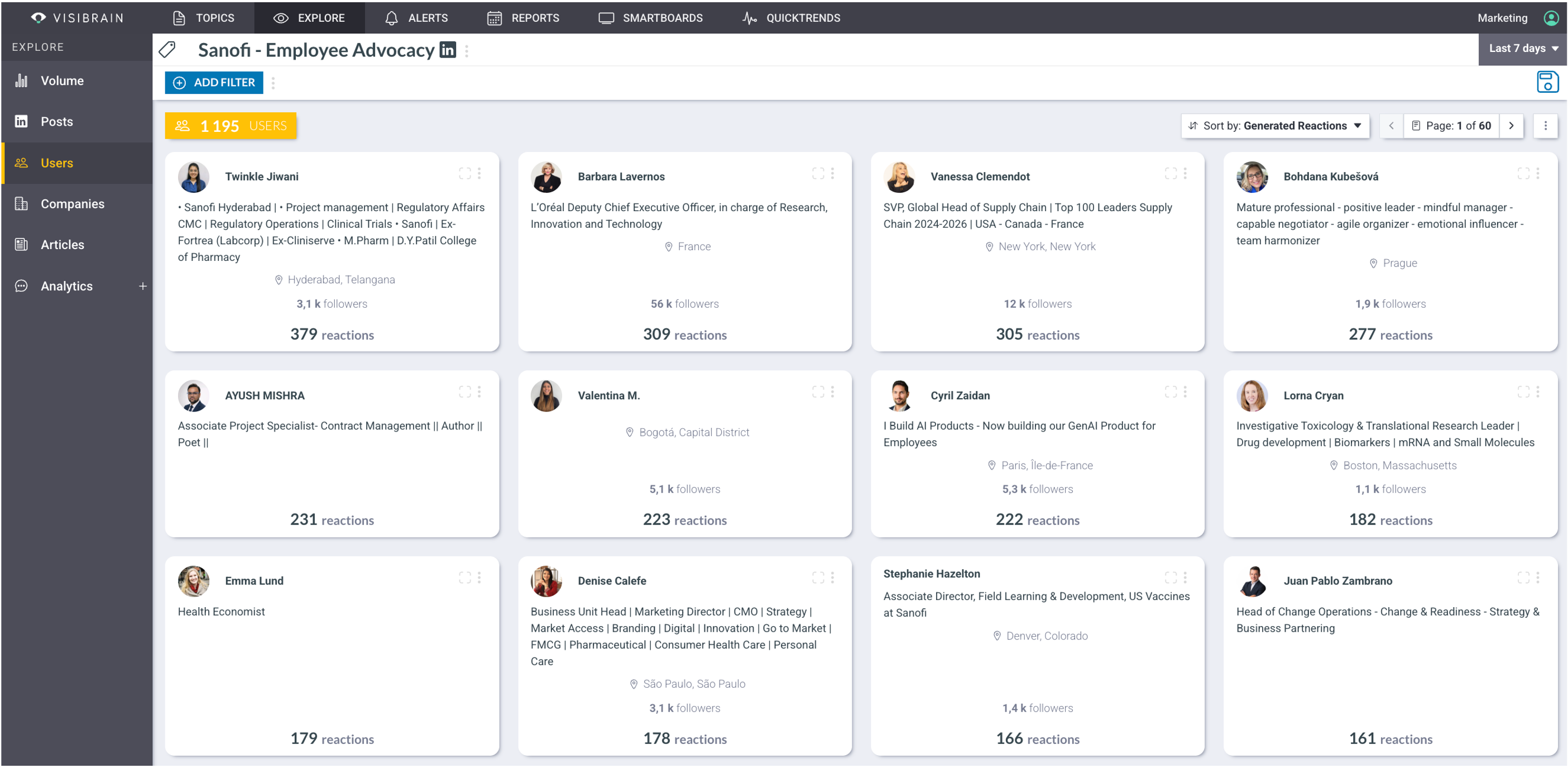The height and width of the screenshot is (768, 1568).
Task: Click Barbara Lavernos's profile photo
Action: coord(546,177)
